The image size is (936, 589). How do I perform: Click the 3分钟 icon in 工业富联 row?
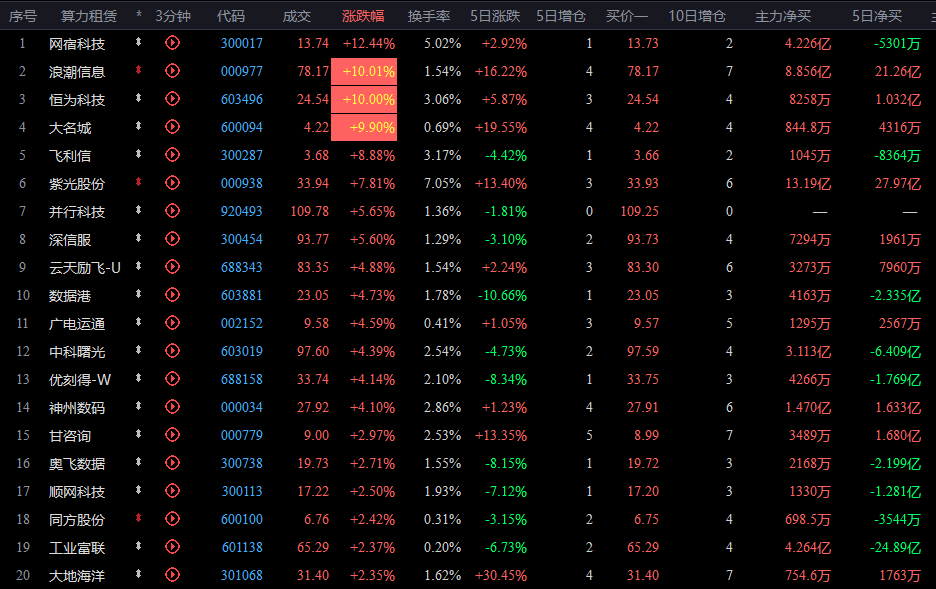(x=172, y=547)
